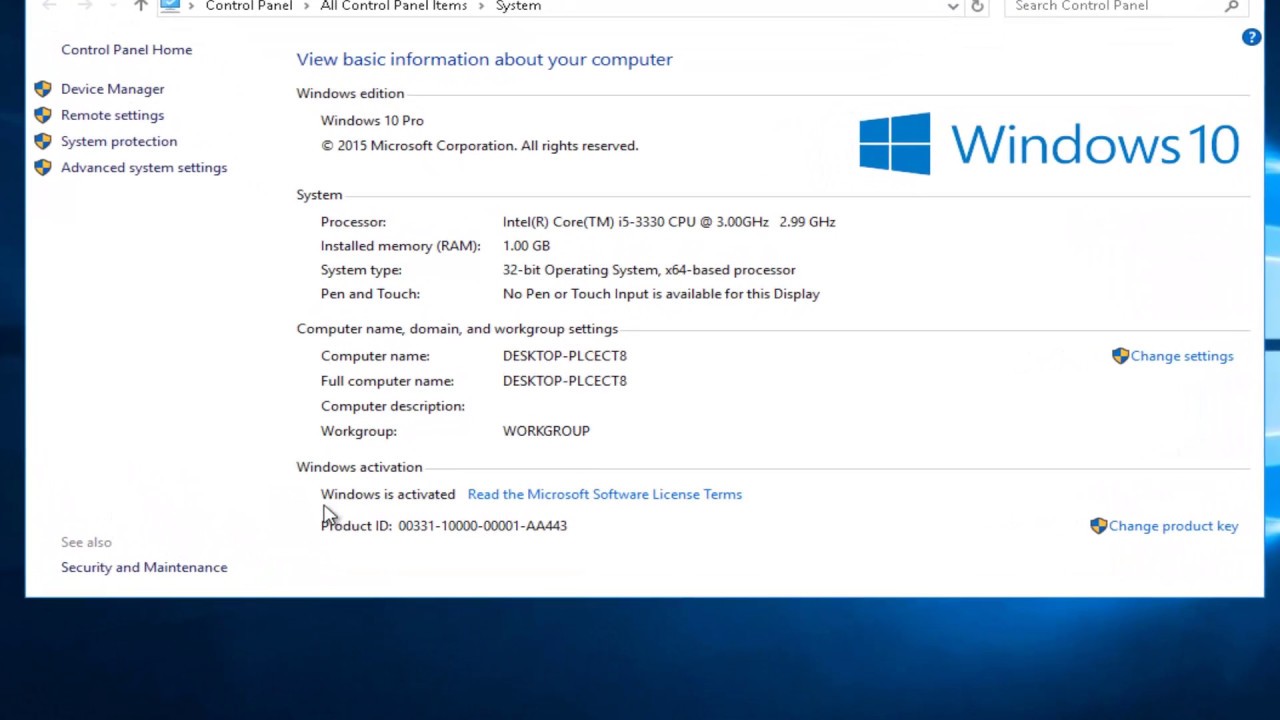Click installed memory value 1.00 GB
1280x720 pixels.
pos(526,245)
